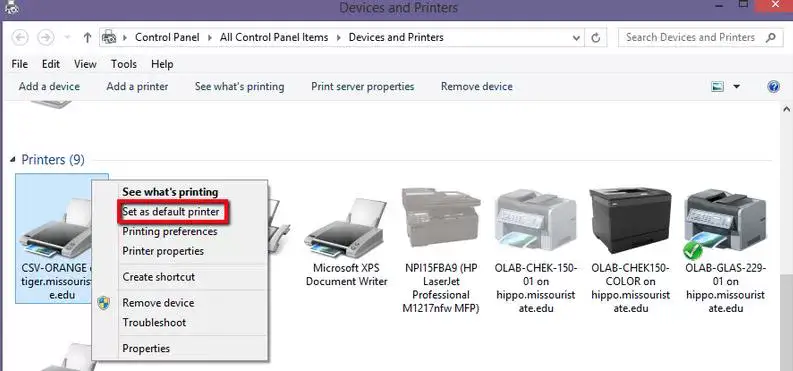793x371 pixels.
Task: Choose Printer properties
Action: point(163,251)
